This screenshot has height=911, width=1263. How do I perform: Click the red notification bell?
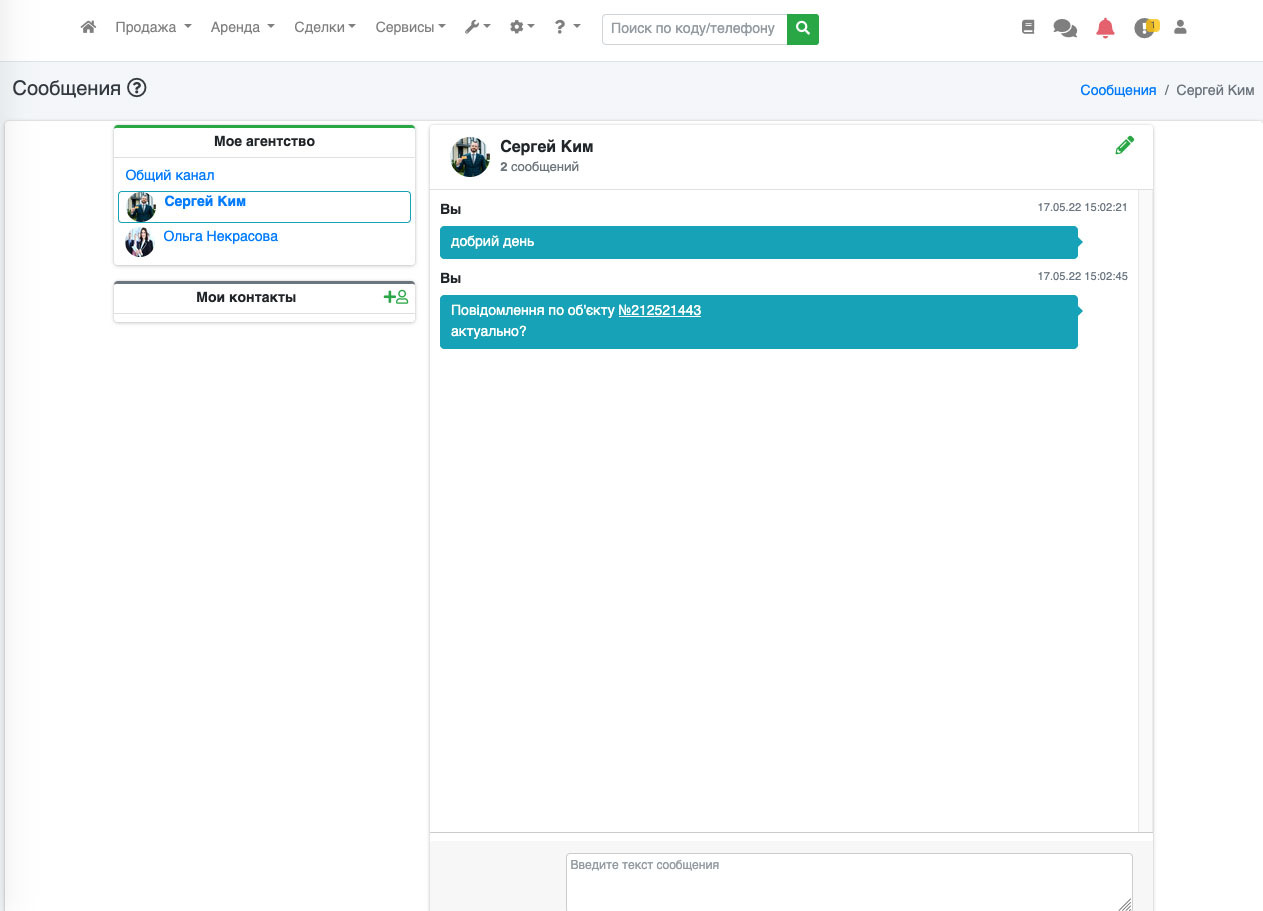[x=1105, y=29]
